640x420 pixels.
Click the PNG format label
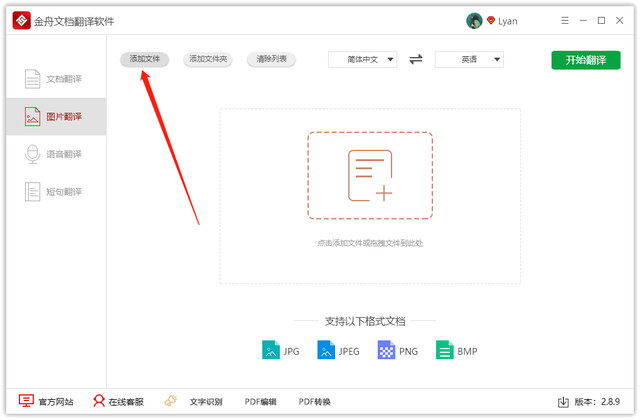click(x=408, y=351)
